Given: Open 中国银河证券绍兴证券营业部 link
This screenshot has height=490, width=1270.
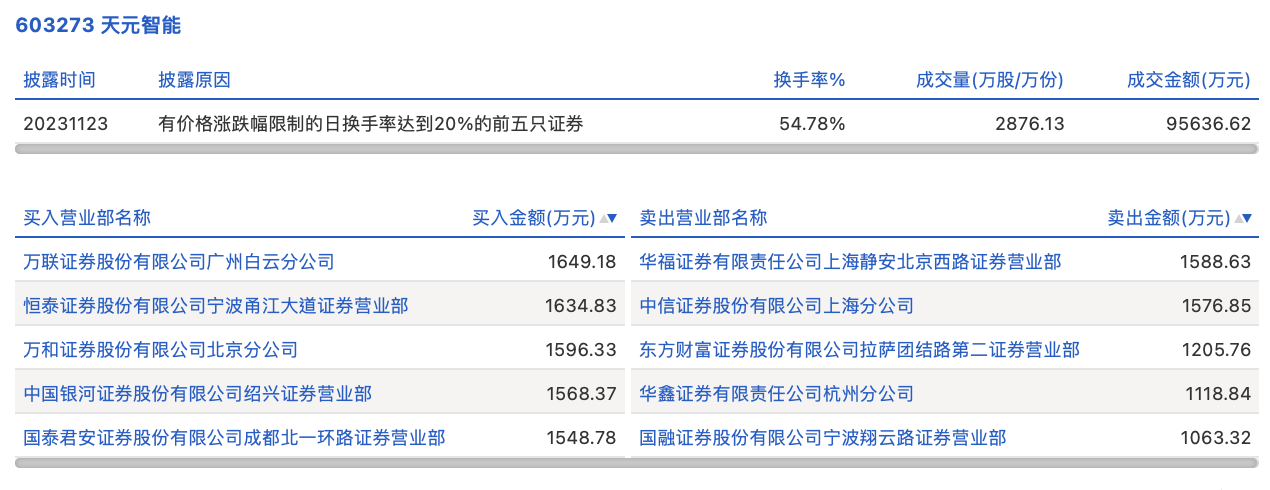Looking at the screenshot, I should pyautogui.click(x=198, y=394).
